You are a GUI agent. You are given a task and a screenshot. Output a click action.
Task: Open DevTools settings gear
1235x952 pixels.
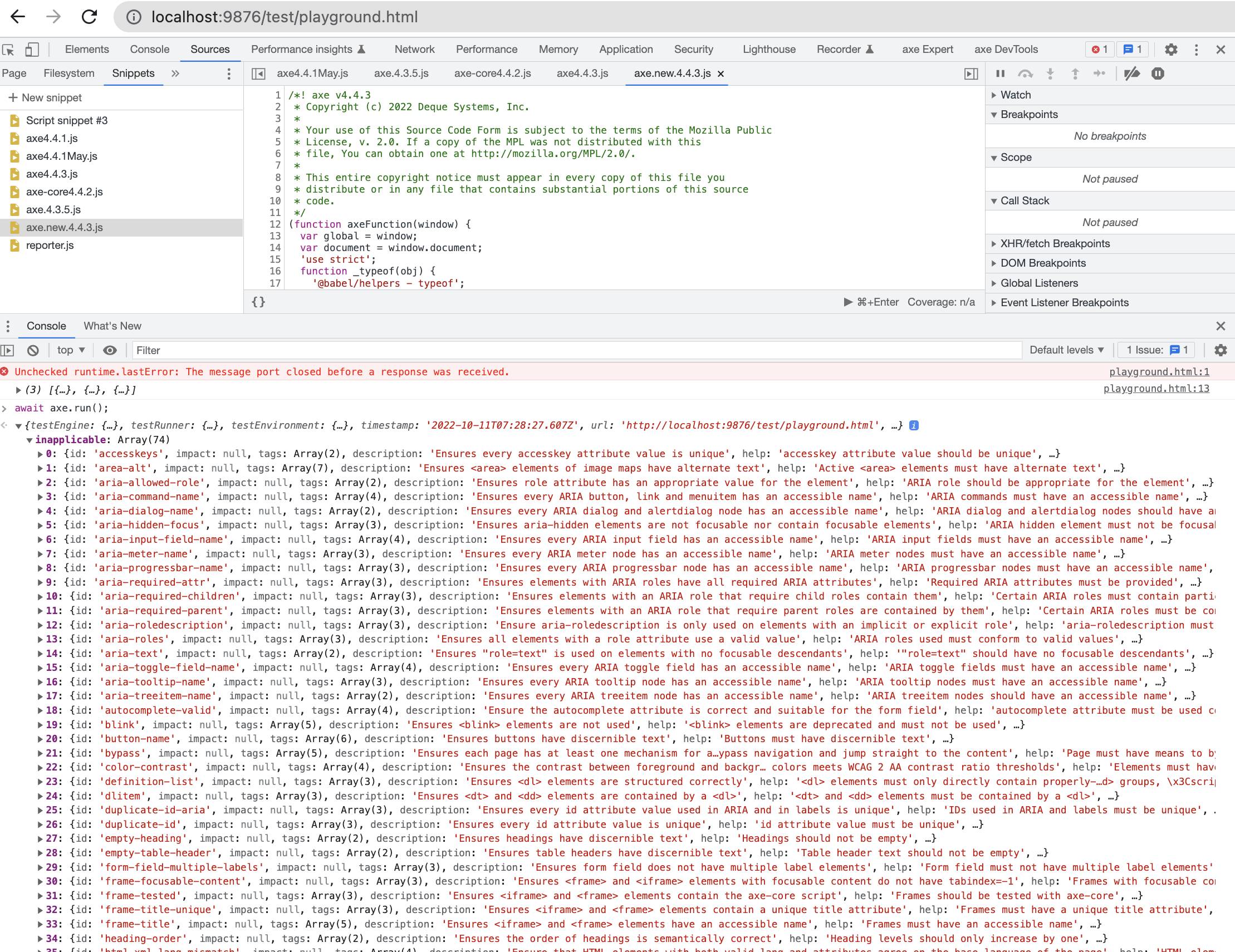tap(1170, 50)
